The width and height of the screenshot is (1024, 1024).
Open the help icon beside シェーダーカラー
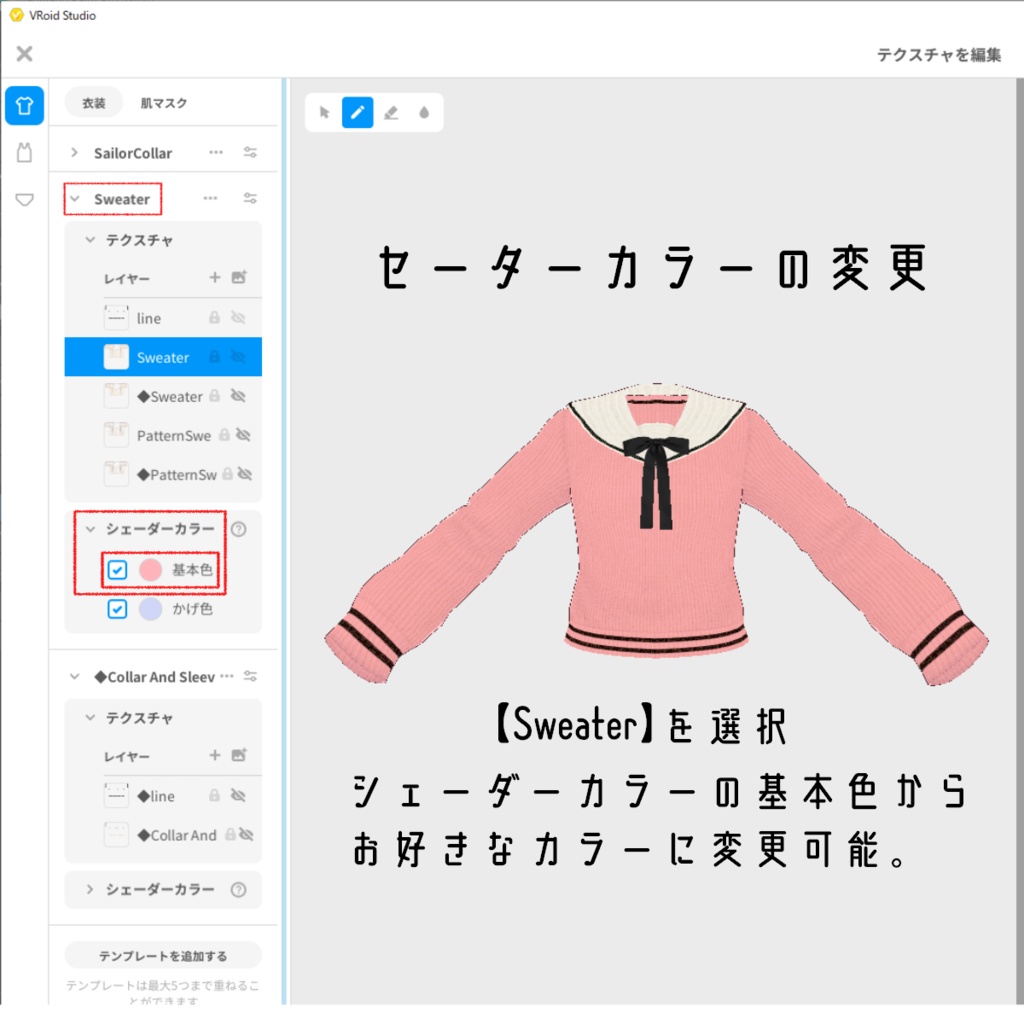point(237,529)
